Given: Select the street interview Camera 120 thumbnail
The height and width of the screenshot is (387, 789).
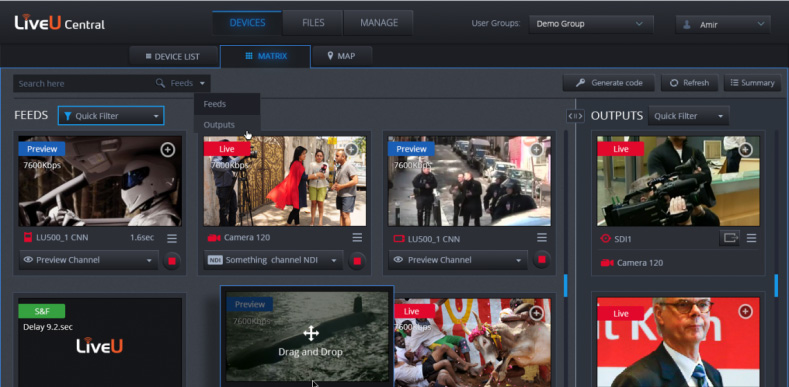Looking at the screenshot, I should pyautogui.click(x=285, y=181).
